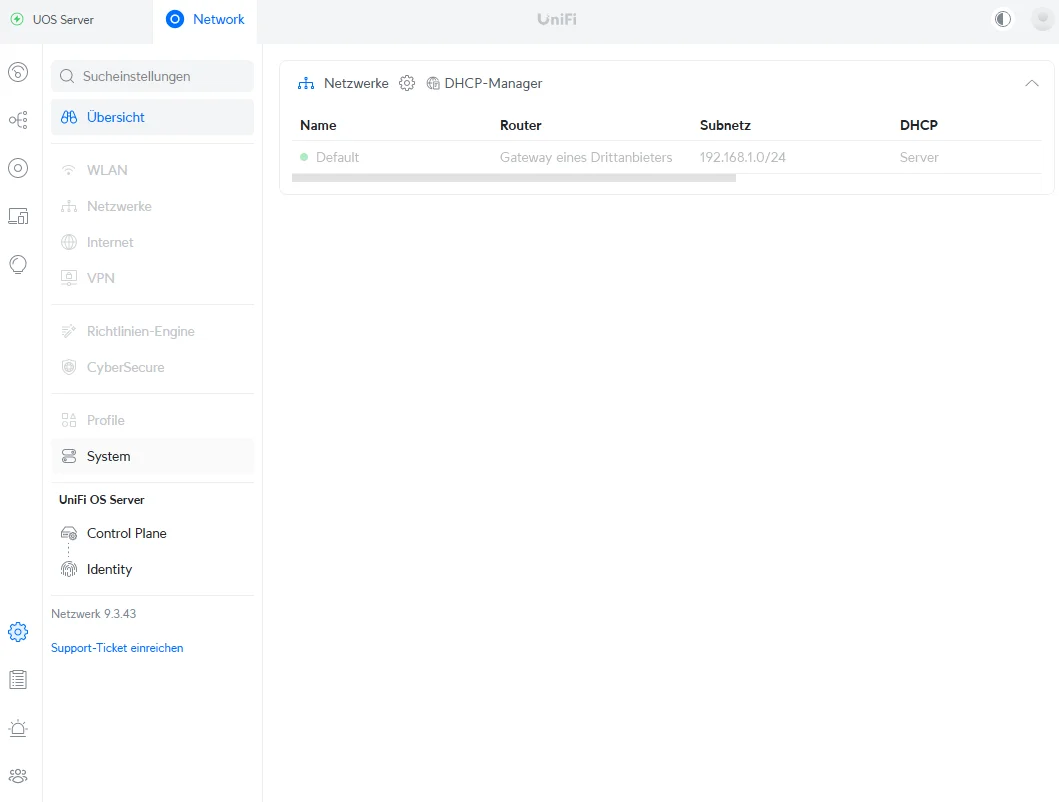The image size is (1059, 802).
Task: Click the UOS Server status icon
Action: (x=17, y=20)
